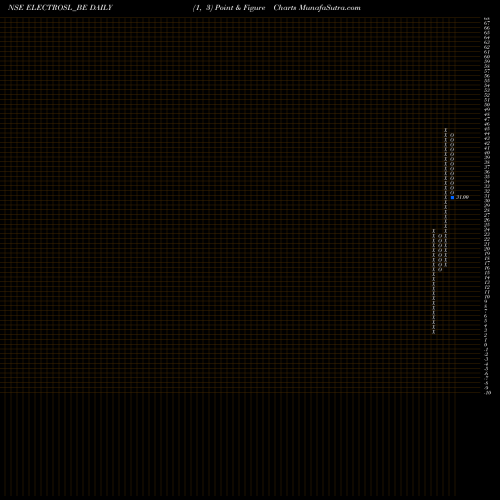The image size is (500, 500).
Task: Select the 31.00 current price label
Action: click(462, 197)
